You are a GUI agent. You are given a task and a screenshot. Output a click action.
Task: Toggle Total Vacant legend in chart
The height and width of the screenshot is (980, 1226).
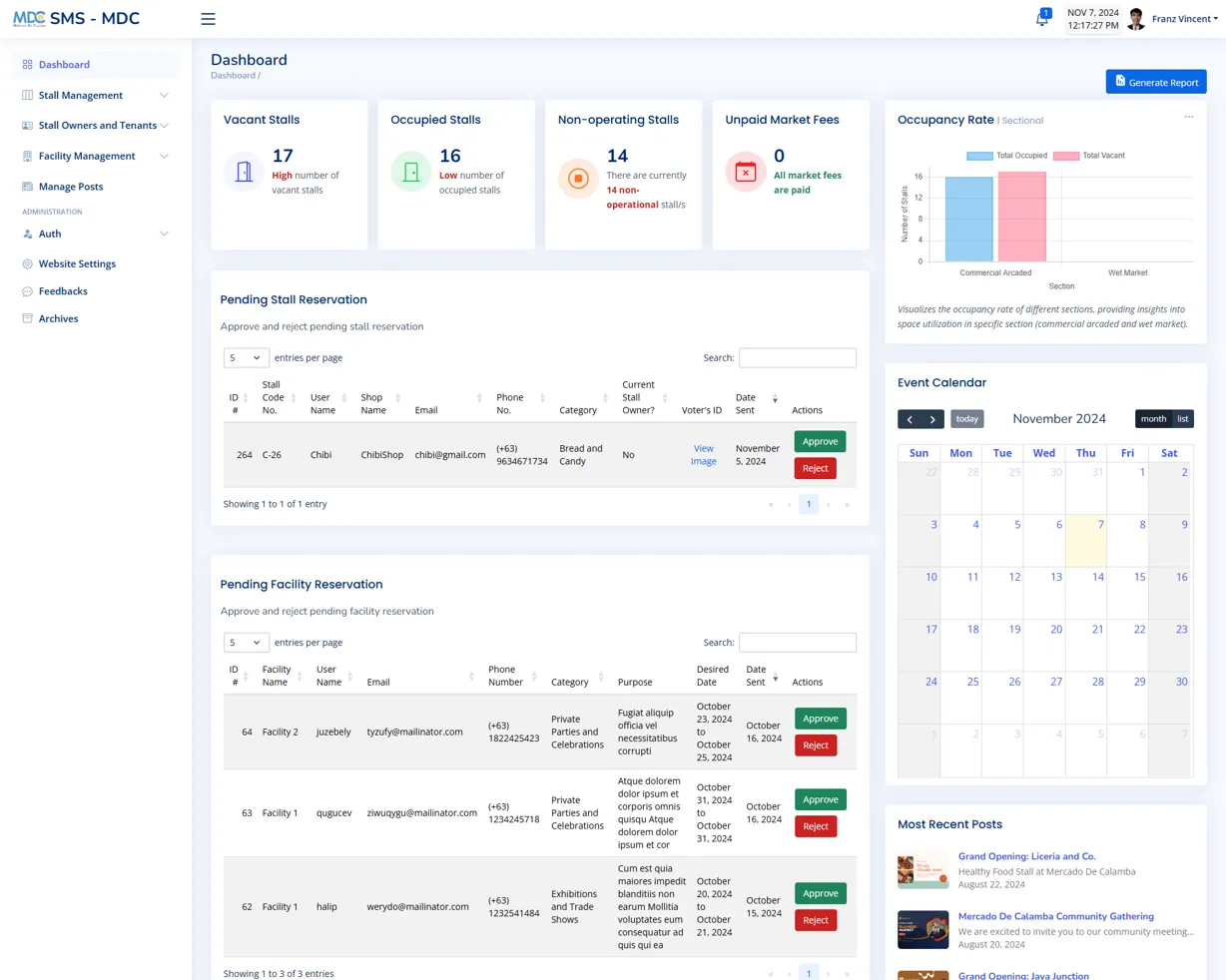coord(1088,156)
